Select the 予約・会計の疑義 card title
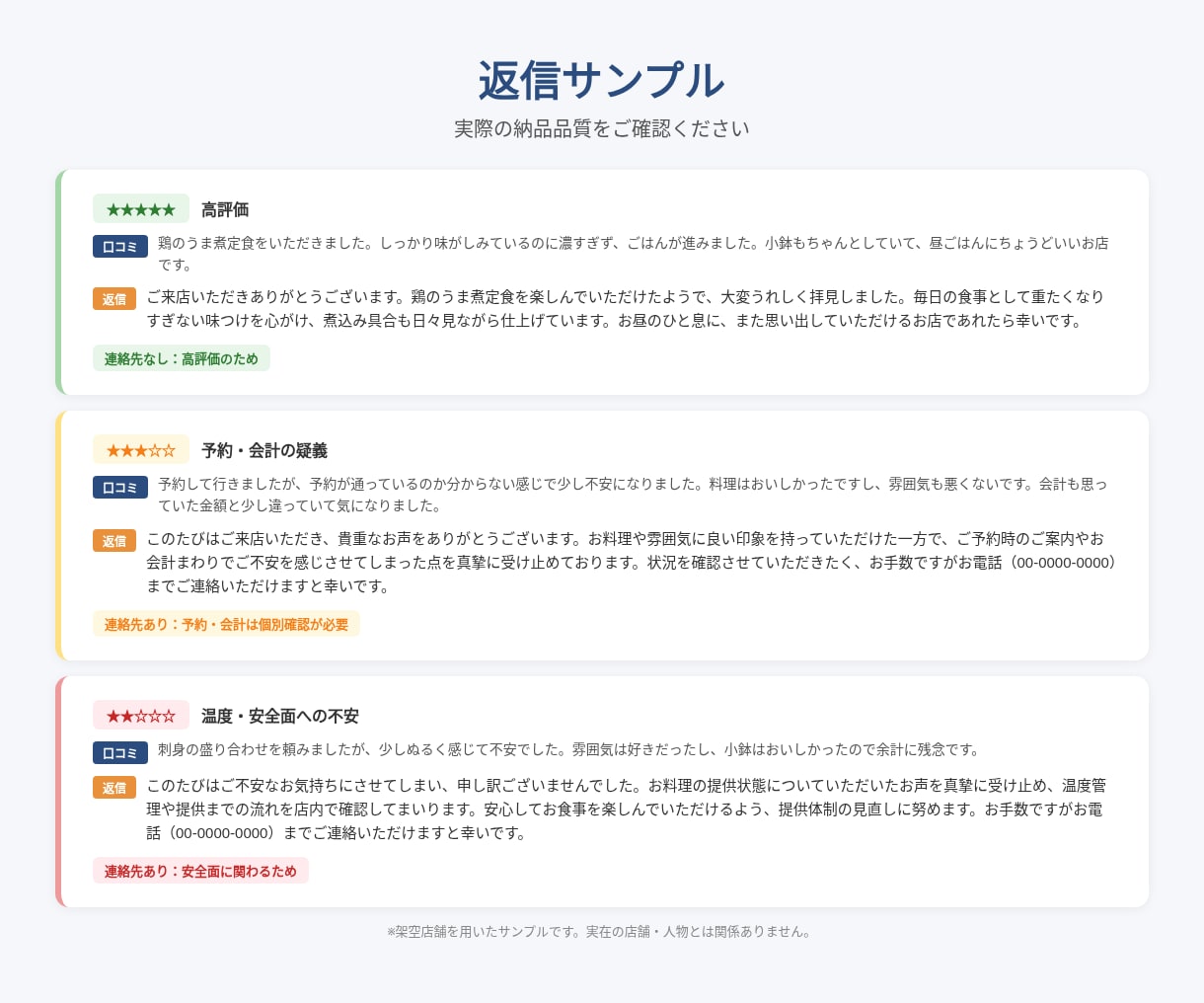The width and height of the screenshot is (1204, 1003). point(264,450)
